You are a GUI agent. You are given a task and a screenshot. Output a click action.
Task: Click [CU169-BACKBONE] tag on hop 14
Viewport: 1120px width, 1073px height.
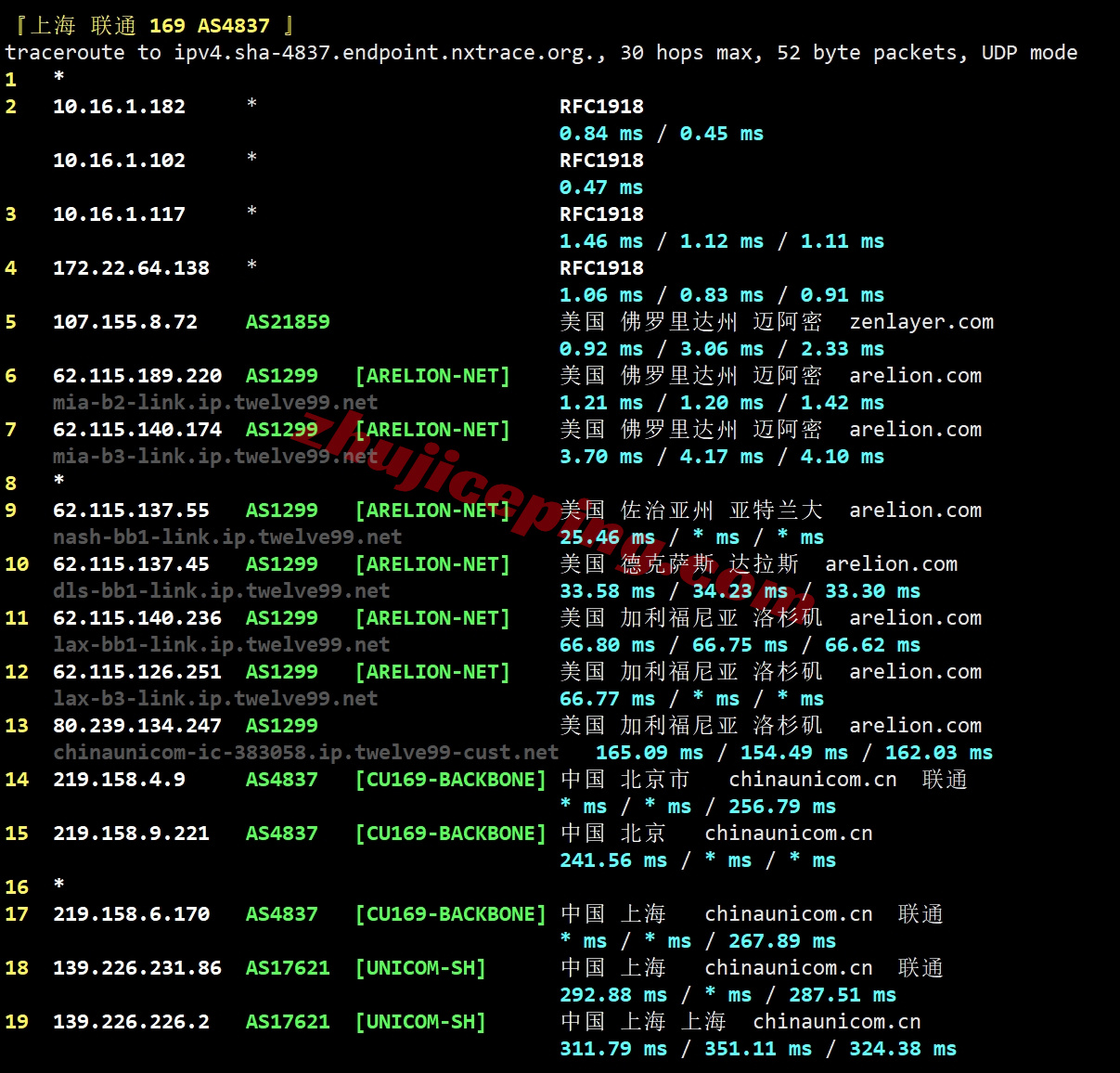(451, 780)
